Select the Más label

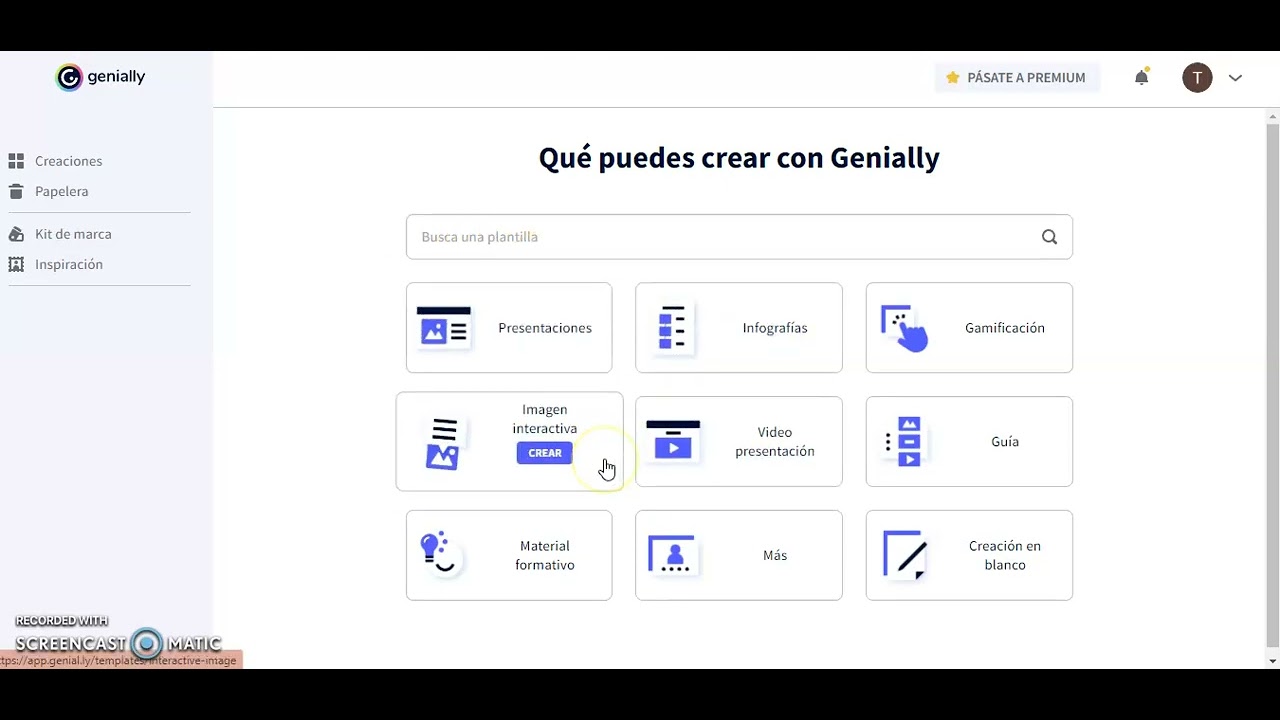(x=775, y=555)
